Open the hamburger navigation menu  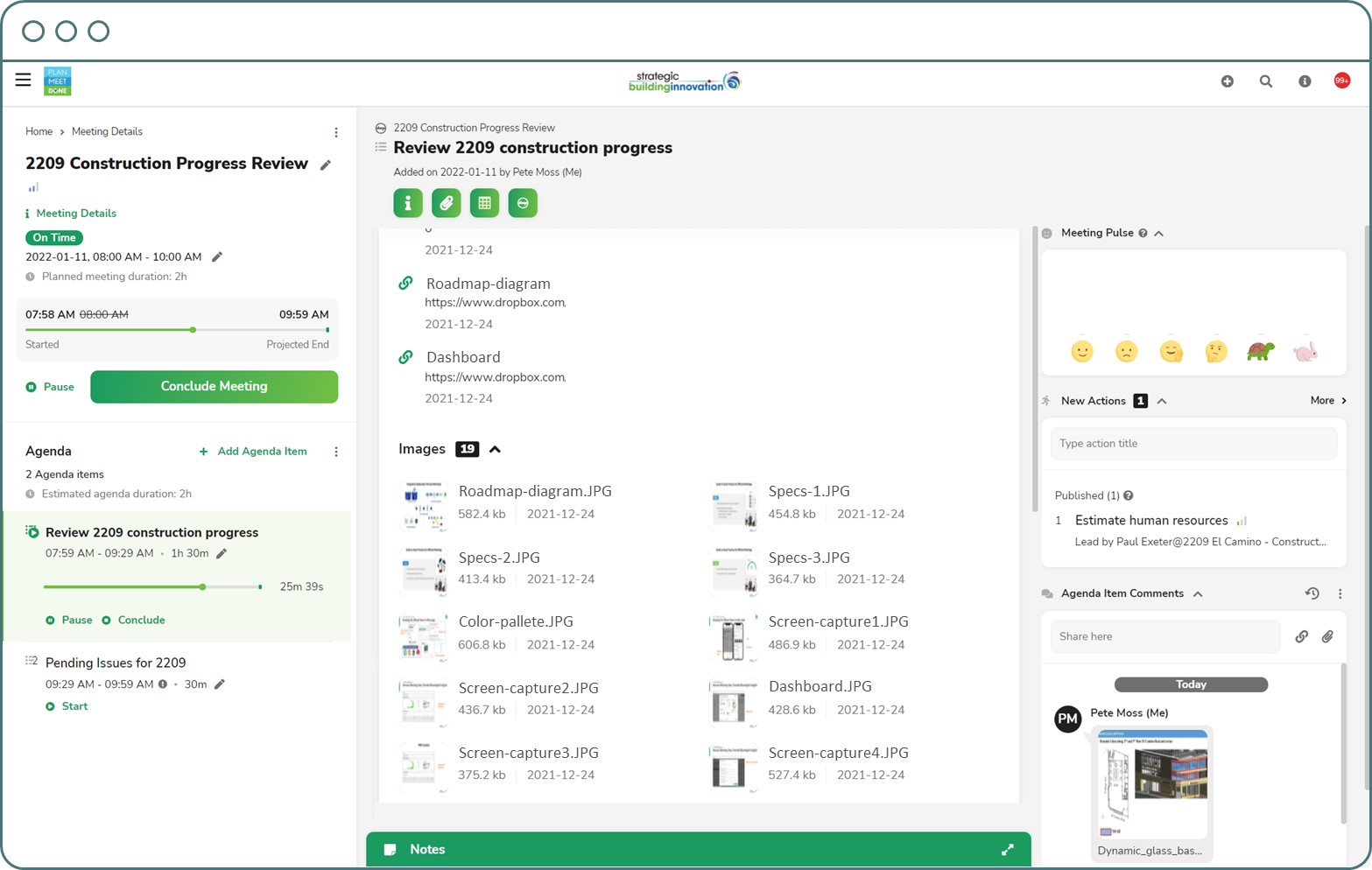coord(23,80)
